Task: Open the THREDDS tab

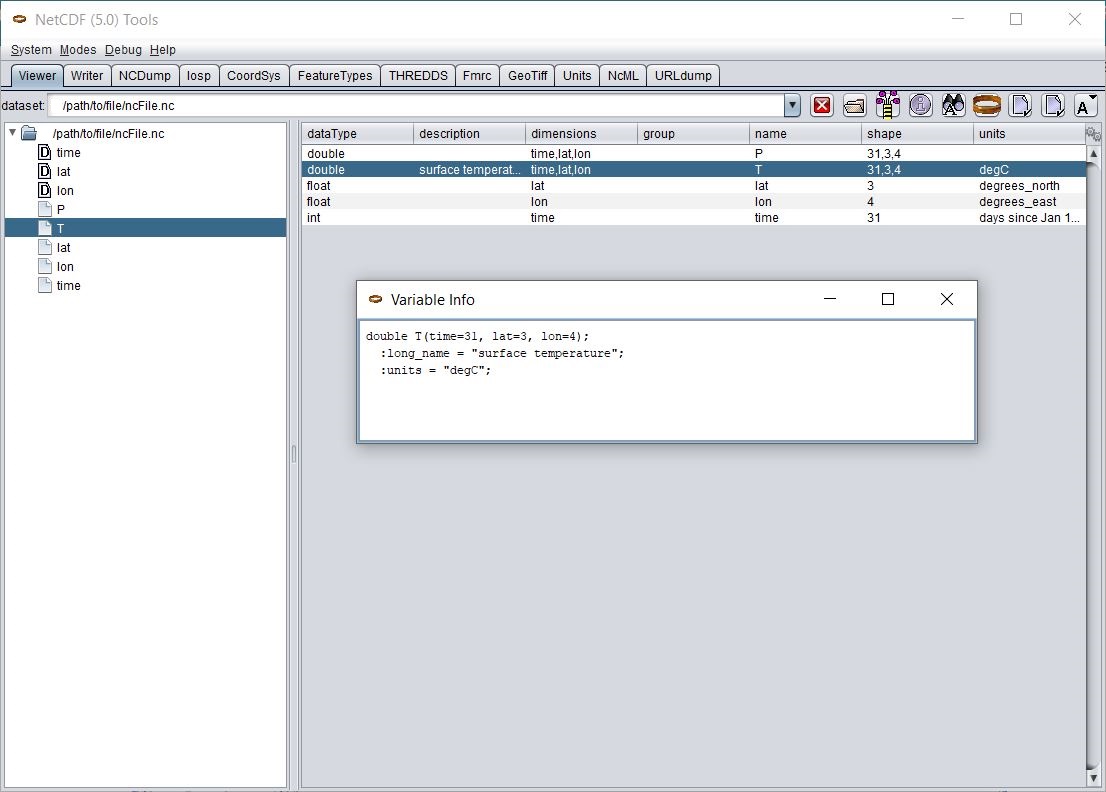Action: pos(418,76)
